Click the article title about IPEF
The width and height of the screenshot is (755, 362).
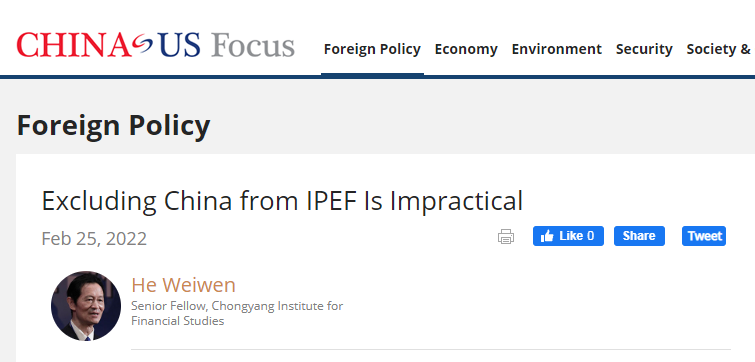[x=282, y=201]
